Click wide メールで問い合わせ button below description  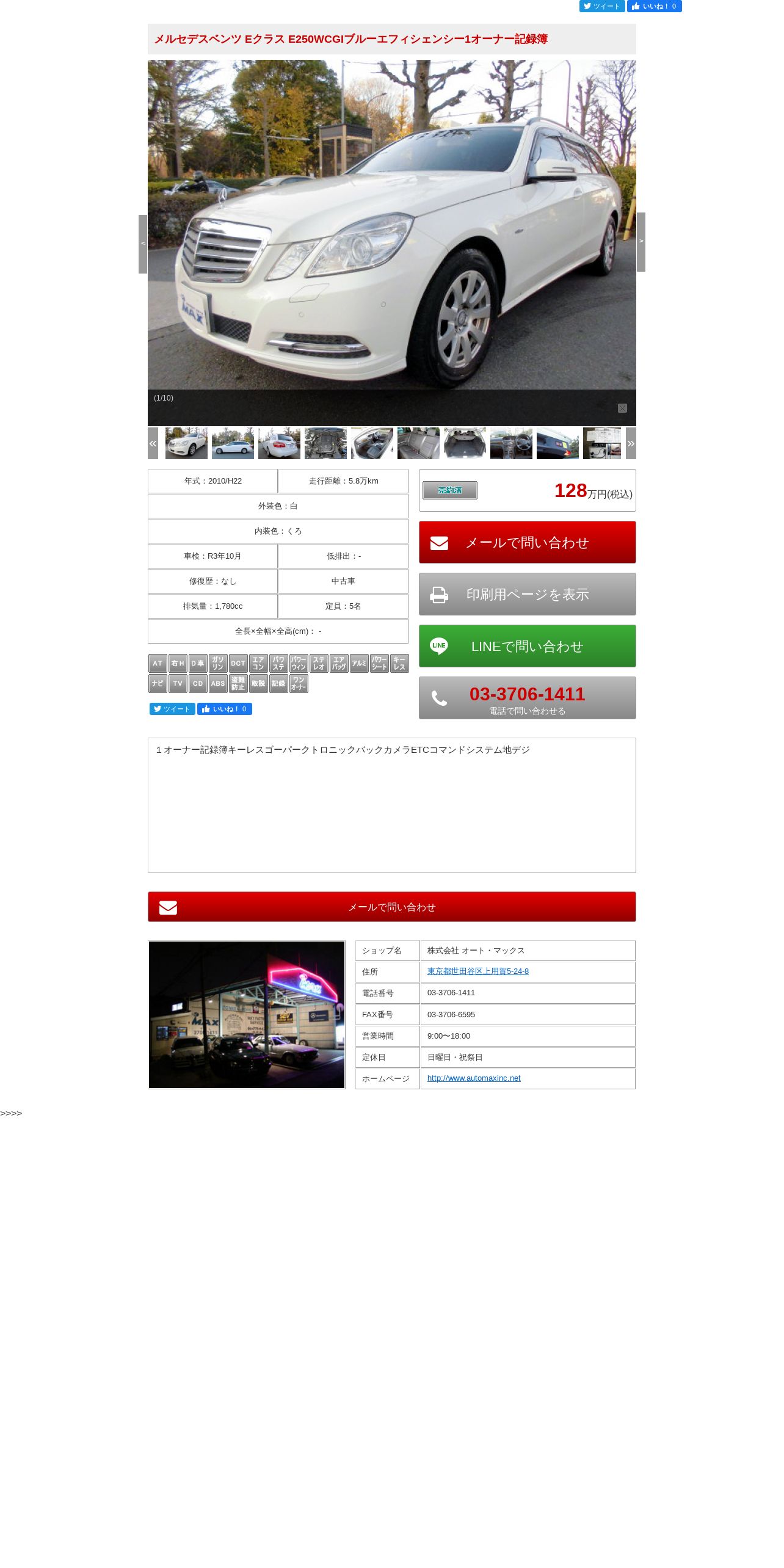pos(392,907)
